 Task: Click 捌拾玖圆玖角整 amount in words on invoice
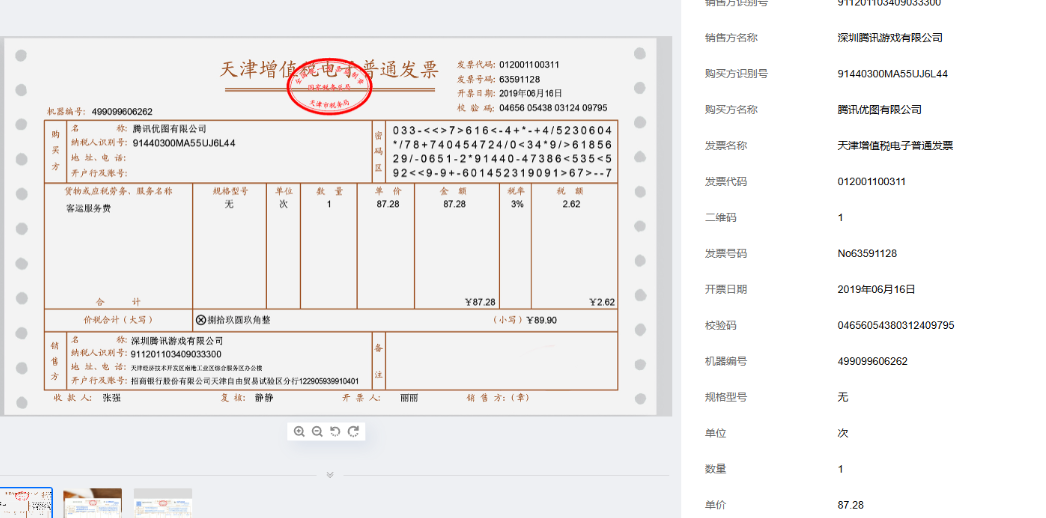tap(239, 321)
